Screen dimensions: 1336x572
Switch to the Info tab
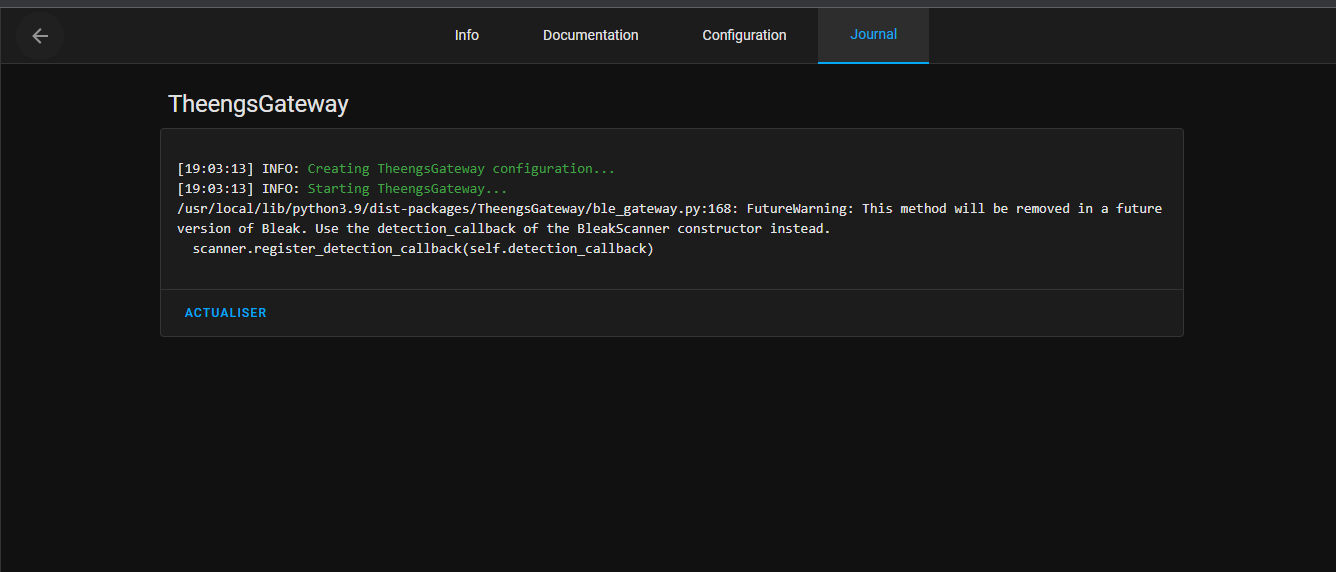[x=466, y=35]
